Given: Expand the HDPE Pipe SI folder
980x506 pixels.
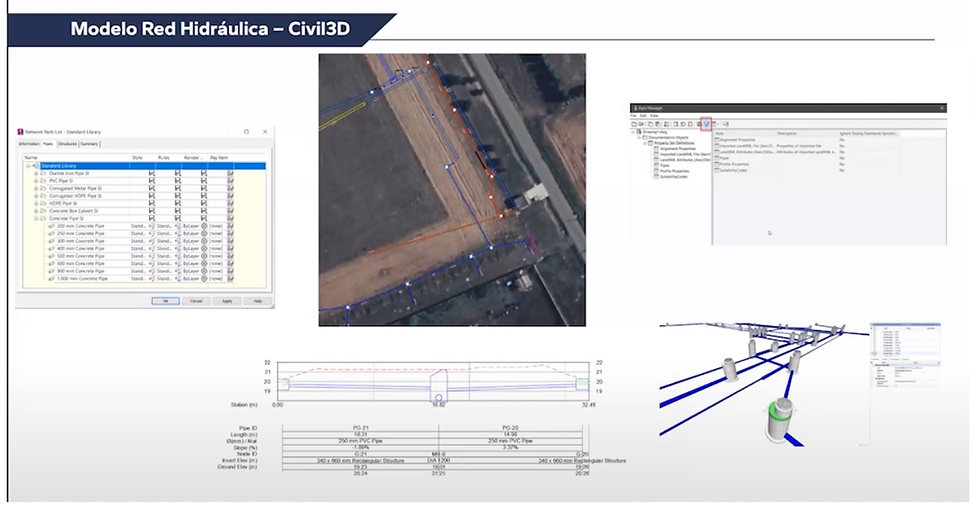Looking at the screenshot, I should 36,203.
